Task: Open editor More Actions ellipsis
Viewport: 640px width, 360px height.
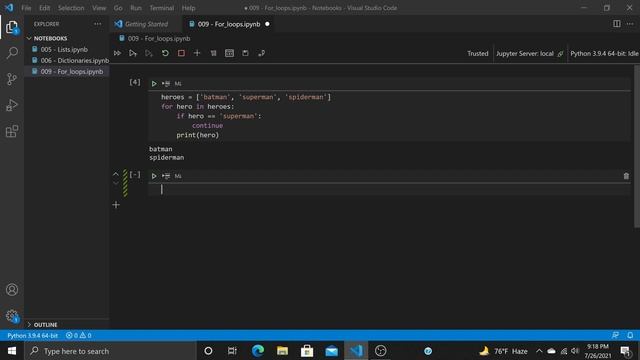Action: click(630, 24)
